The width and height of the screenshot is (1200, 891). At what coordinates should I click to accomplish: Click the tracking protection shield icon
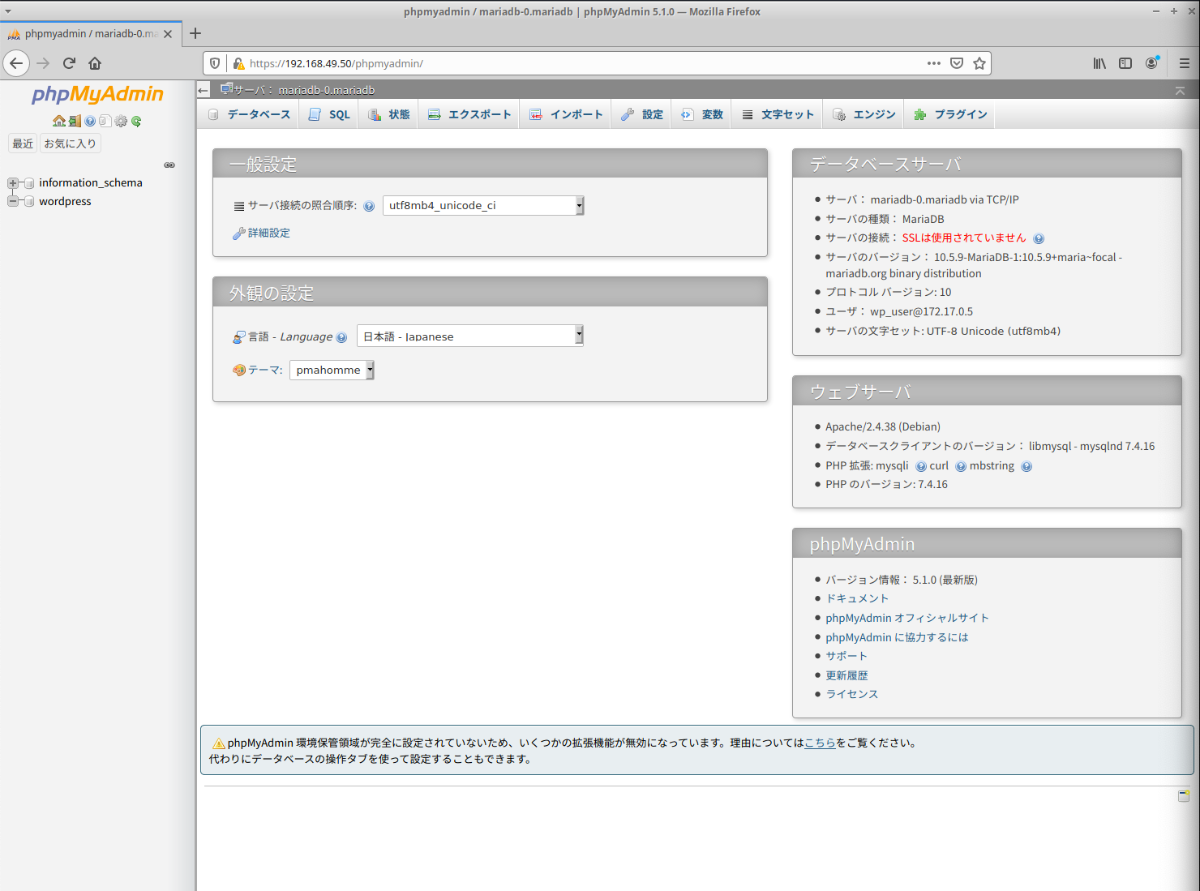217,63
